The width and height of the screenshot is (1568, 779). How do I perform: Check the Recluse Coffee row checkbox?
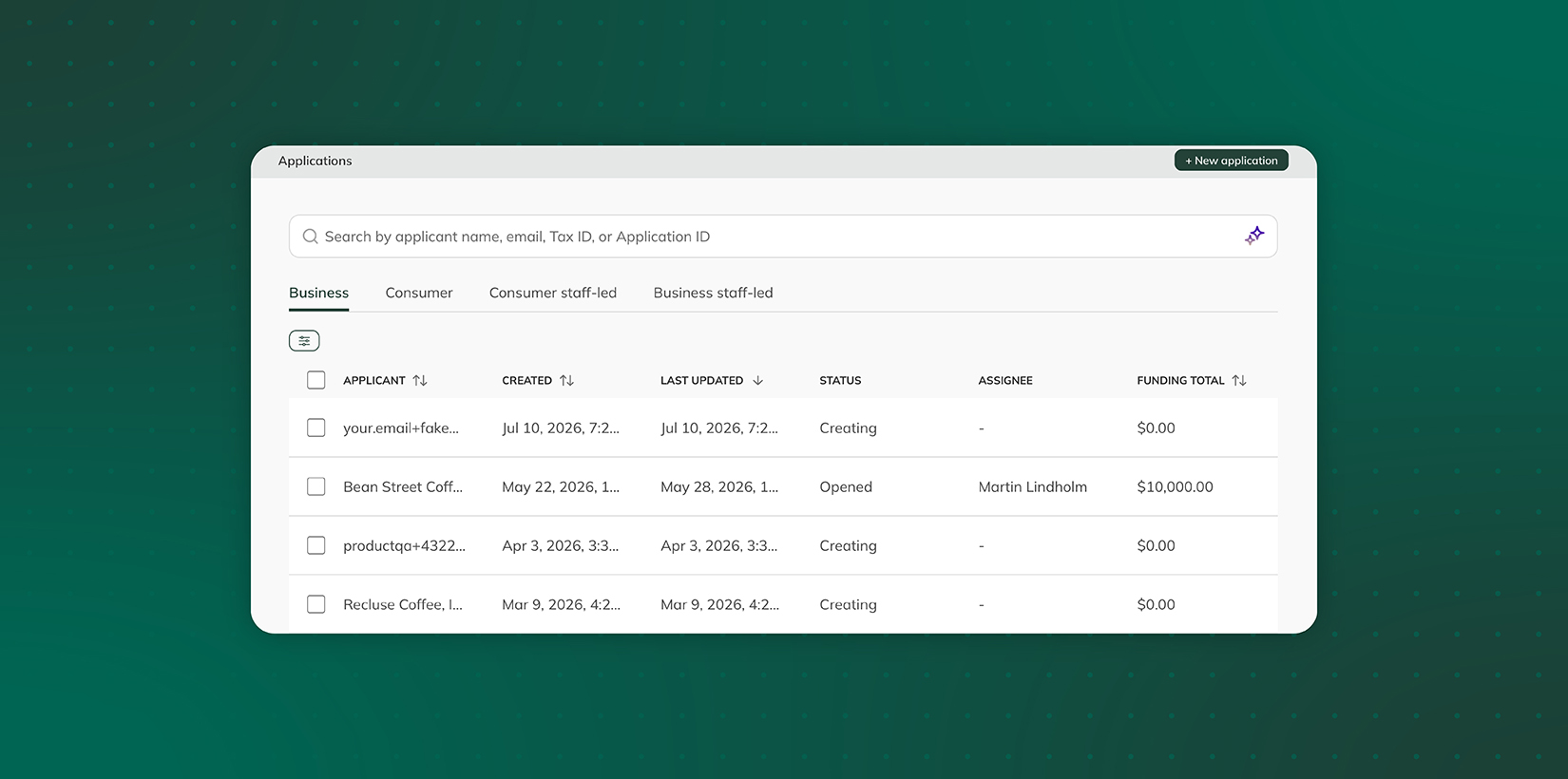pyautogui.click(x=316, y=604)
